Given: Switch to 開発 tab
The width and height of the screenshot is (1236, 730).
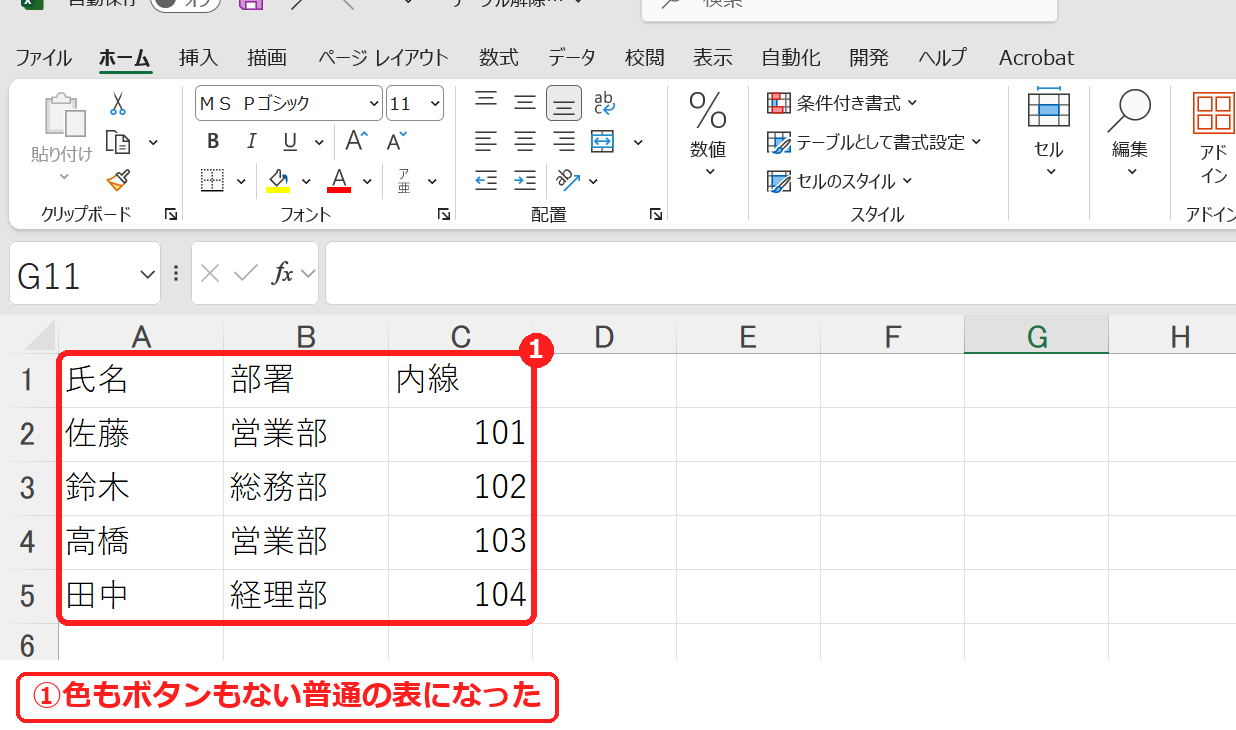Looking at the screenshot, I should (869, 58).
